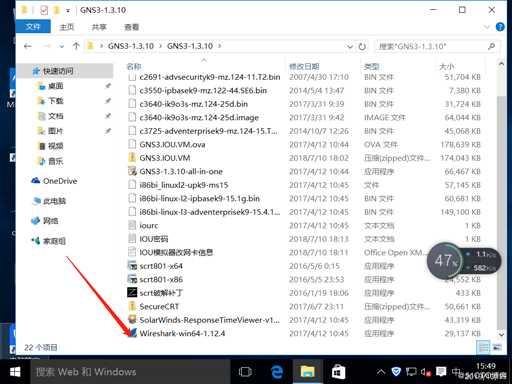Open 下载 in the navigation pane

click(x=55, y=101)
